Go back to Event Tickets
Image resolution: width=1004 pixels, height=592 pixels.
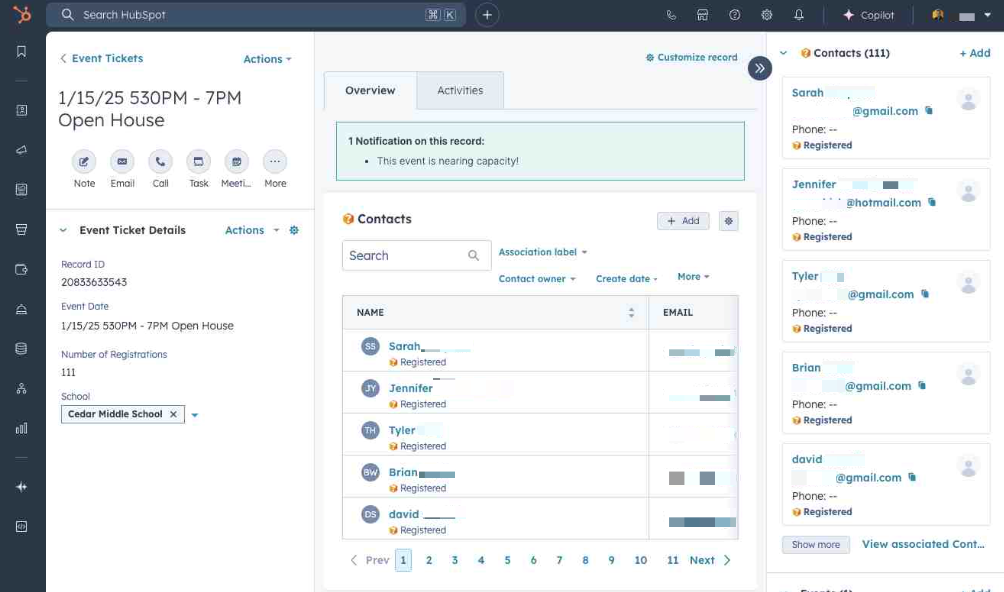point(101,58)
